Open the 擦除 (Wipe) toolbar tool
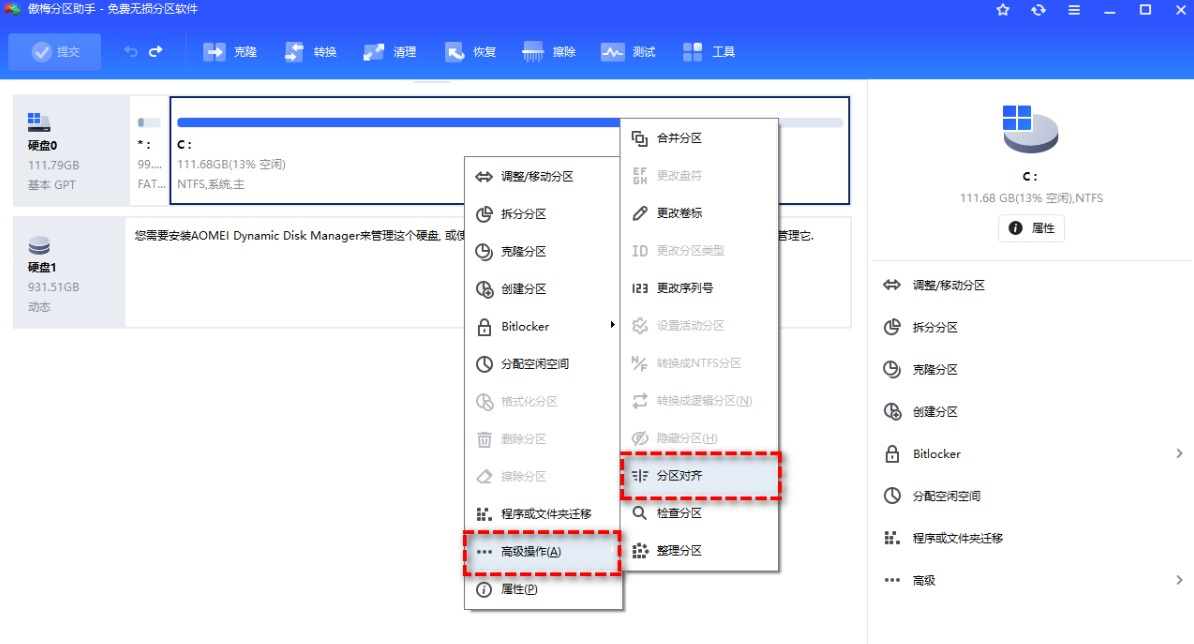Image resolution: width=1194 pixels, height=644 pixels. (548, 51)
